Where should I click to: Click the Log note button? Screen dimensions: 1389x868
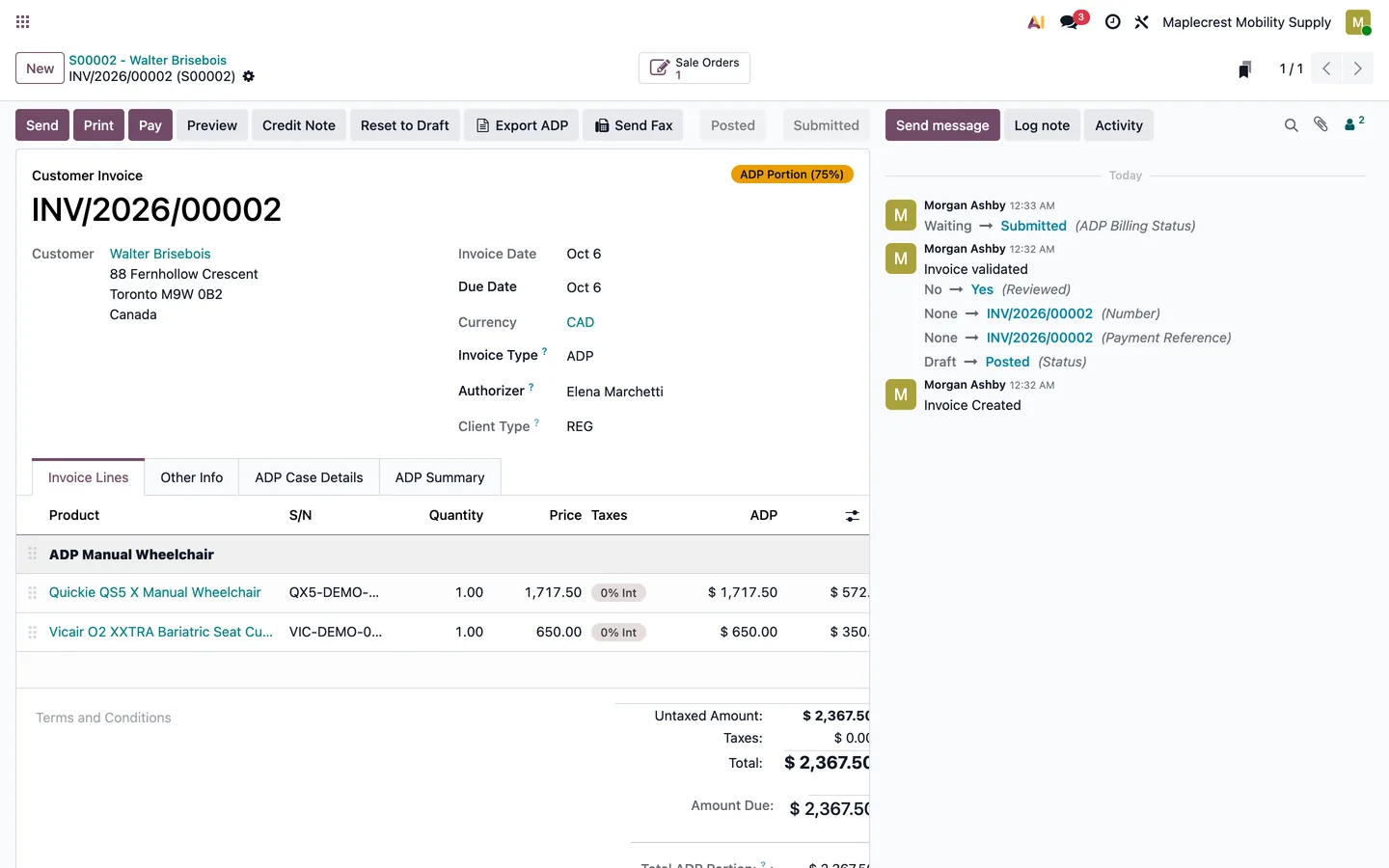pyautogui.click(x=1042, y=125)
